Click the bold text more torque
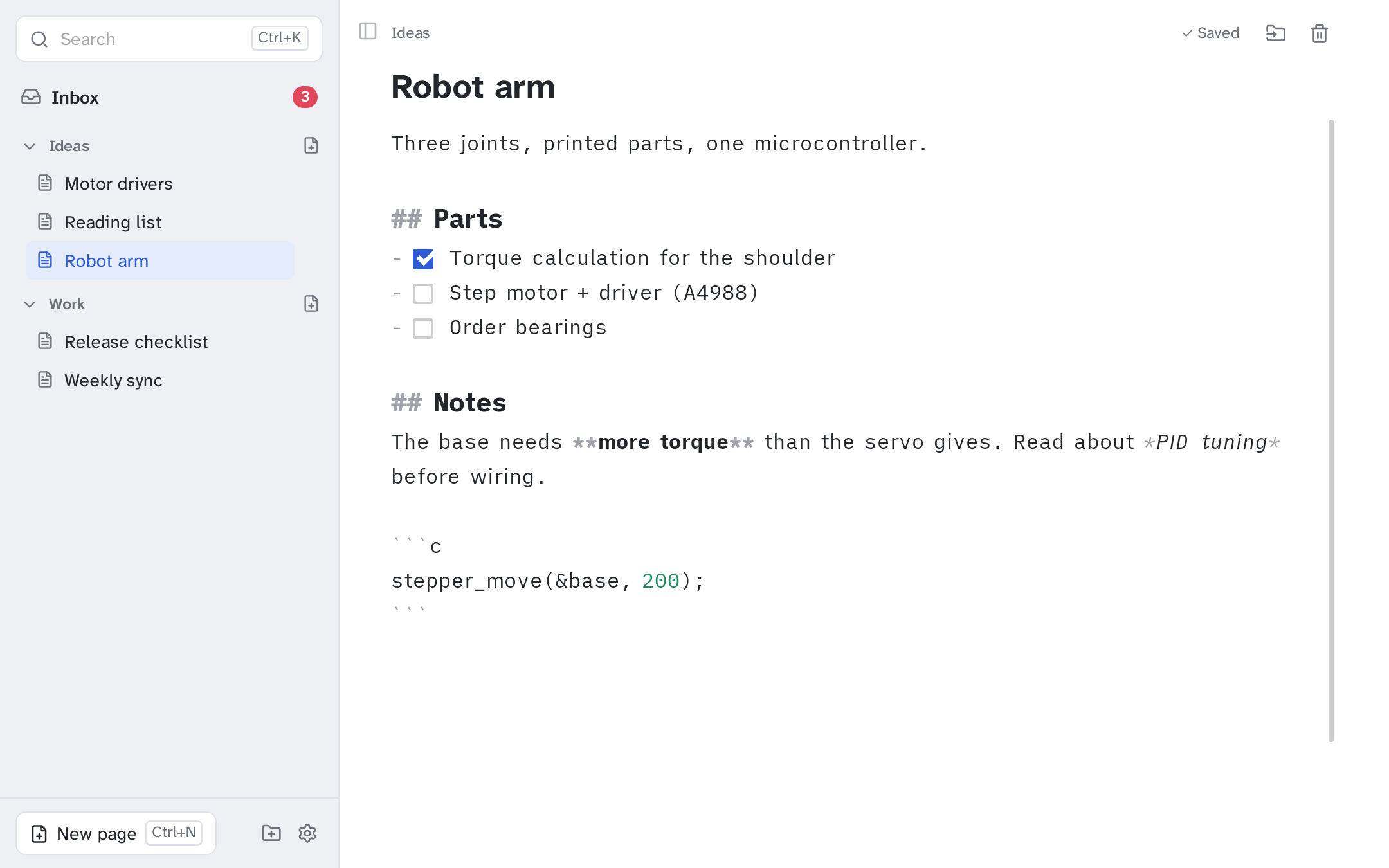The width and height of the screenshot is (1389, 868). click(663, 442)
